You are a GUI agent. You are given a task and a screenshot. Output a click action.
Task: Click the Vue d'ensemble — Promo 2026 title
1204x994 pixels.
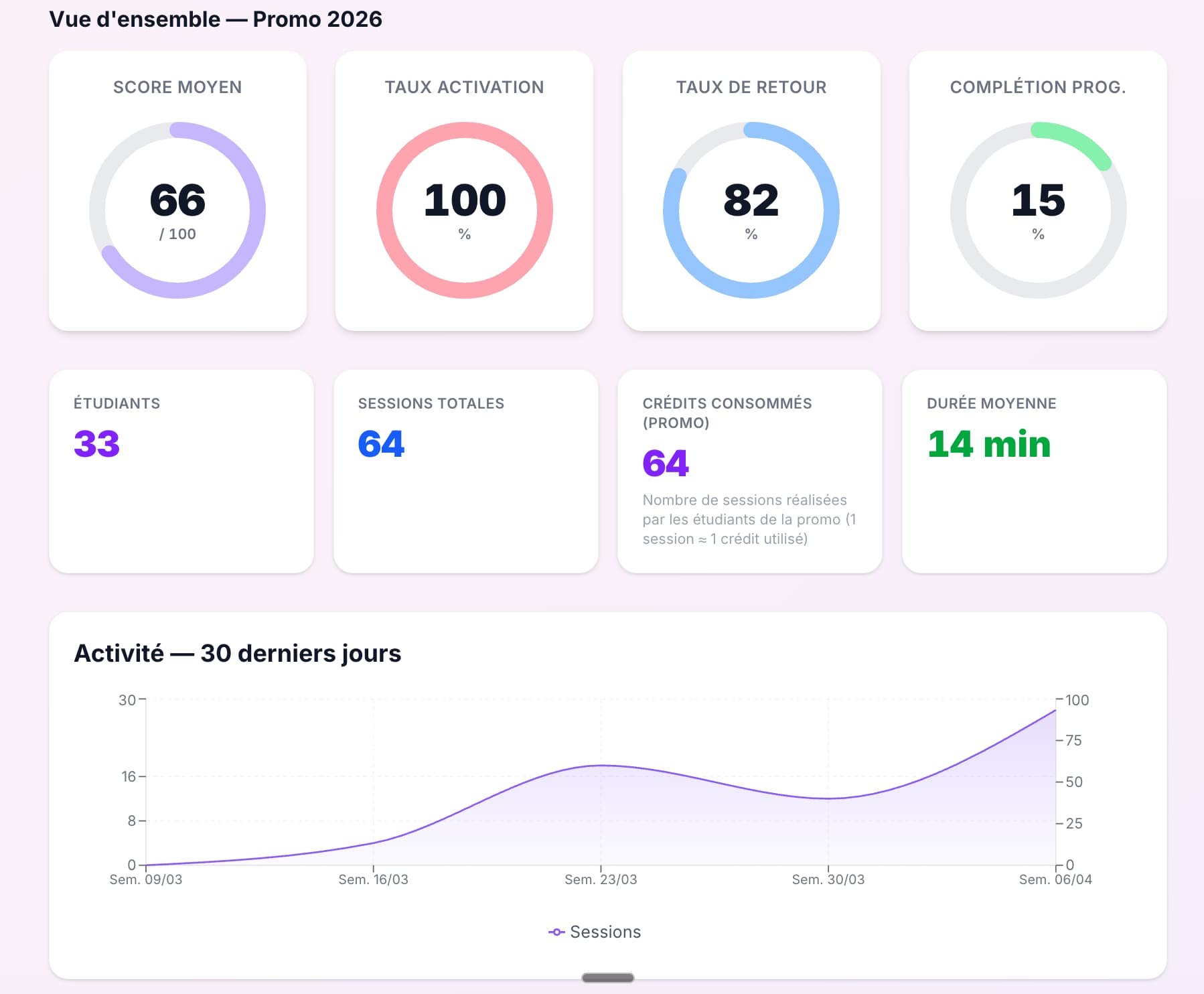pyautogui.click(x=216, y=19)
